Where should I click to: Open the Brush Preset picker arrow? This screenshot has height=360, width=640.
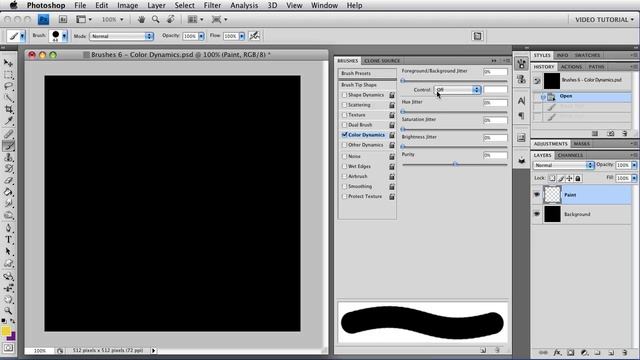[64, 36]
